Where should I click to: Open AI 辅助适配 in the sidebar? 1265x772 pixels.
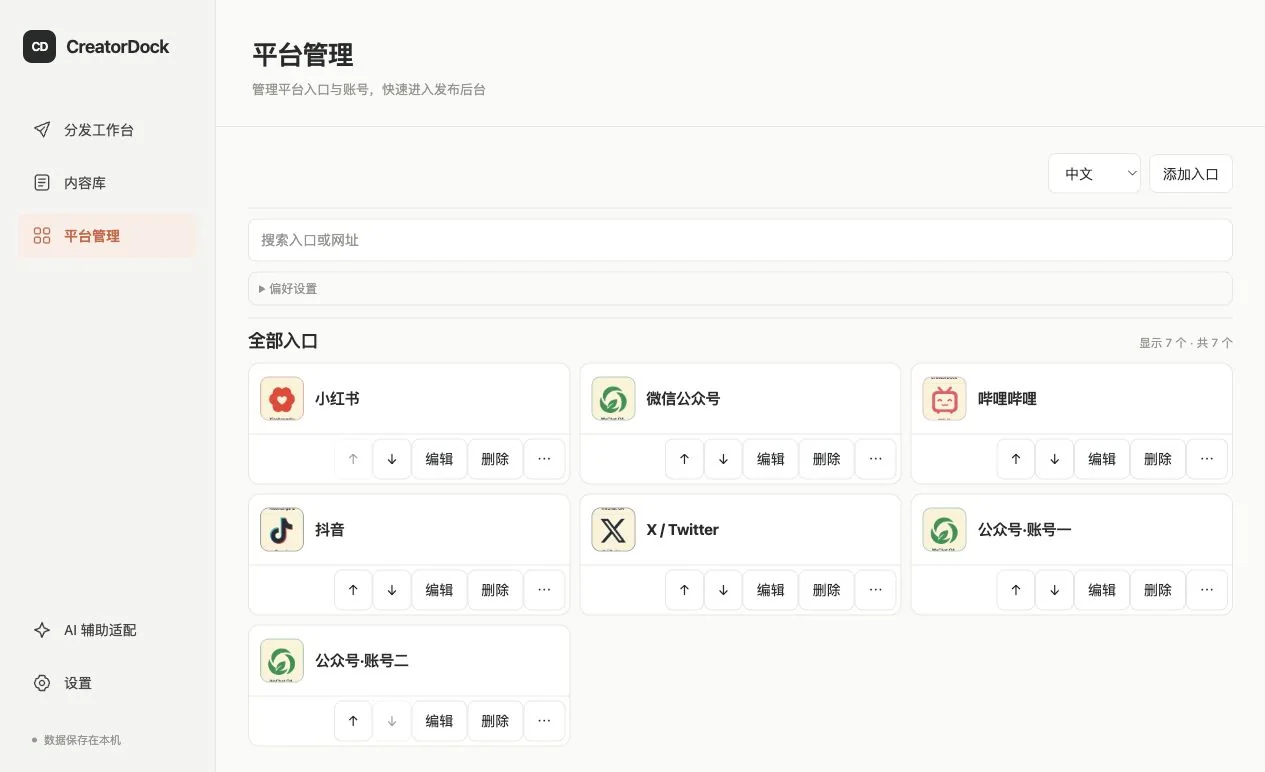(x=108, y=630)
